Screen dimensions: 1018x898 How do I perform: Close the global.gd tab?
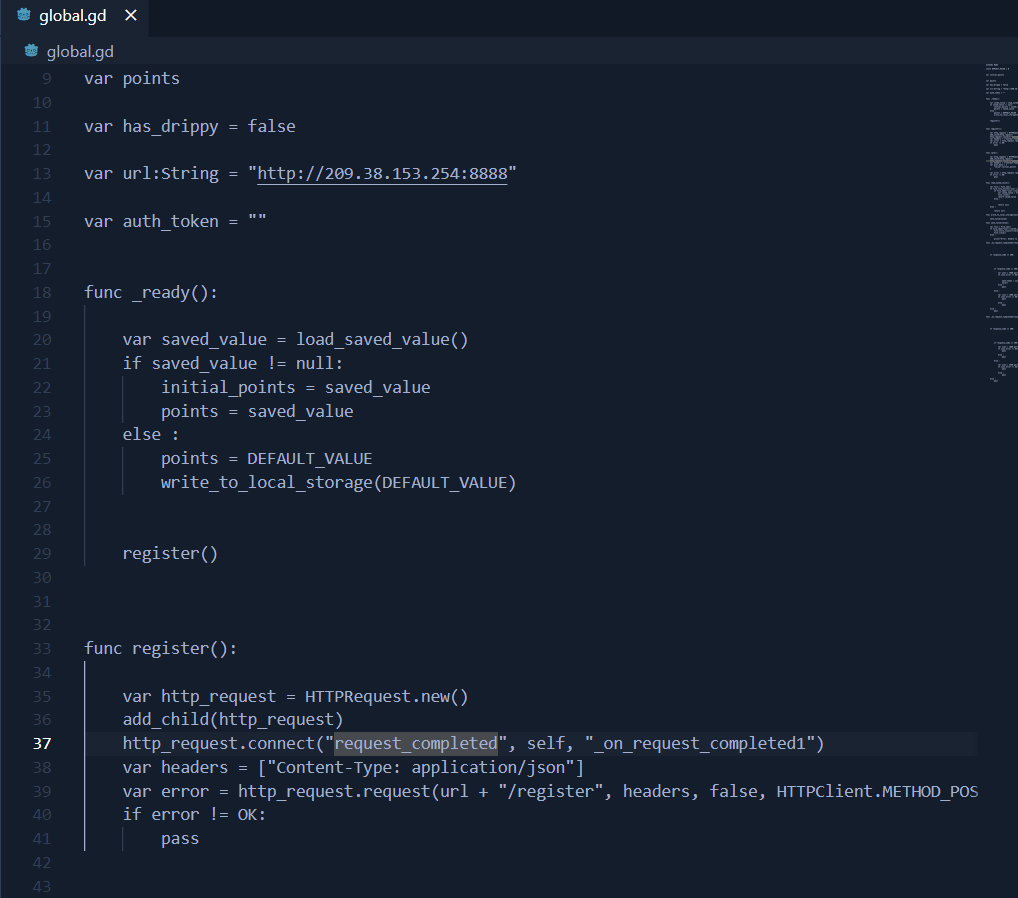click(x=130, y=15)
